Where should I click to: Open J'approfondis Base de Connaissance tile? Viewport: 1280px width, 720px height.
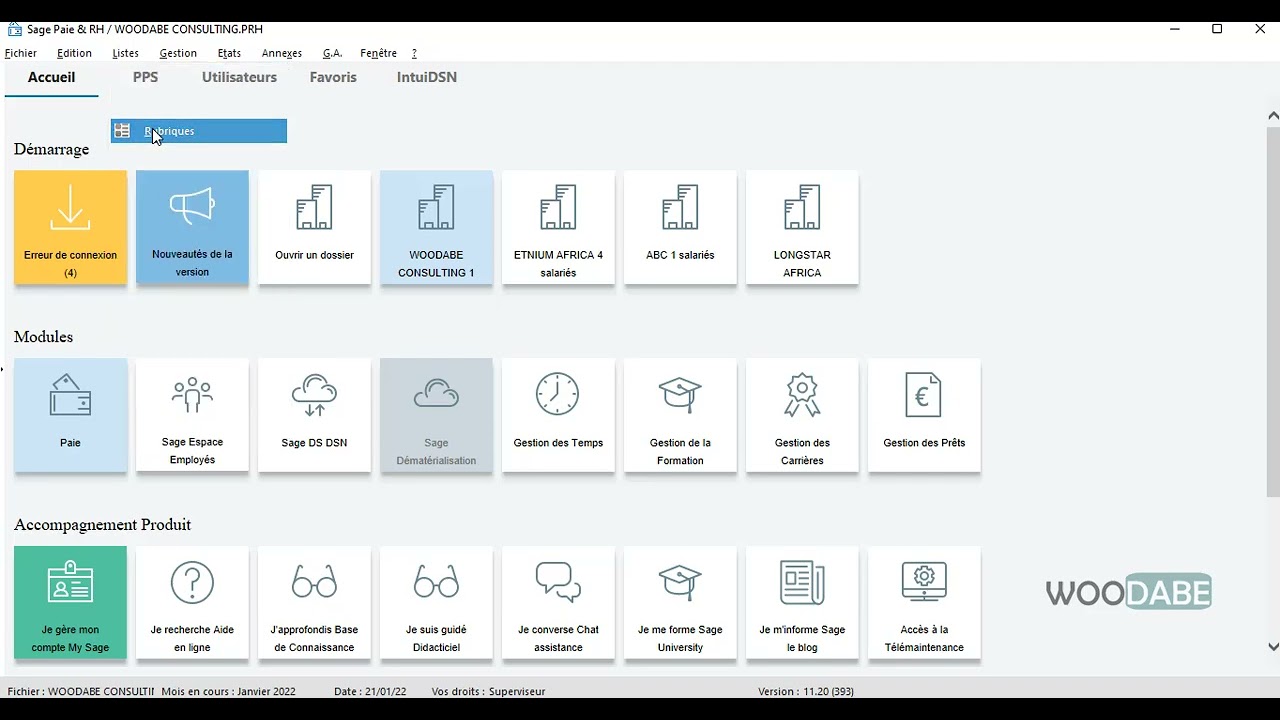click(x=314, y=603)
